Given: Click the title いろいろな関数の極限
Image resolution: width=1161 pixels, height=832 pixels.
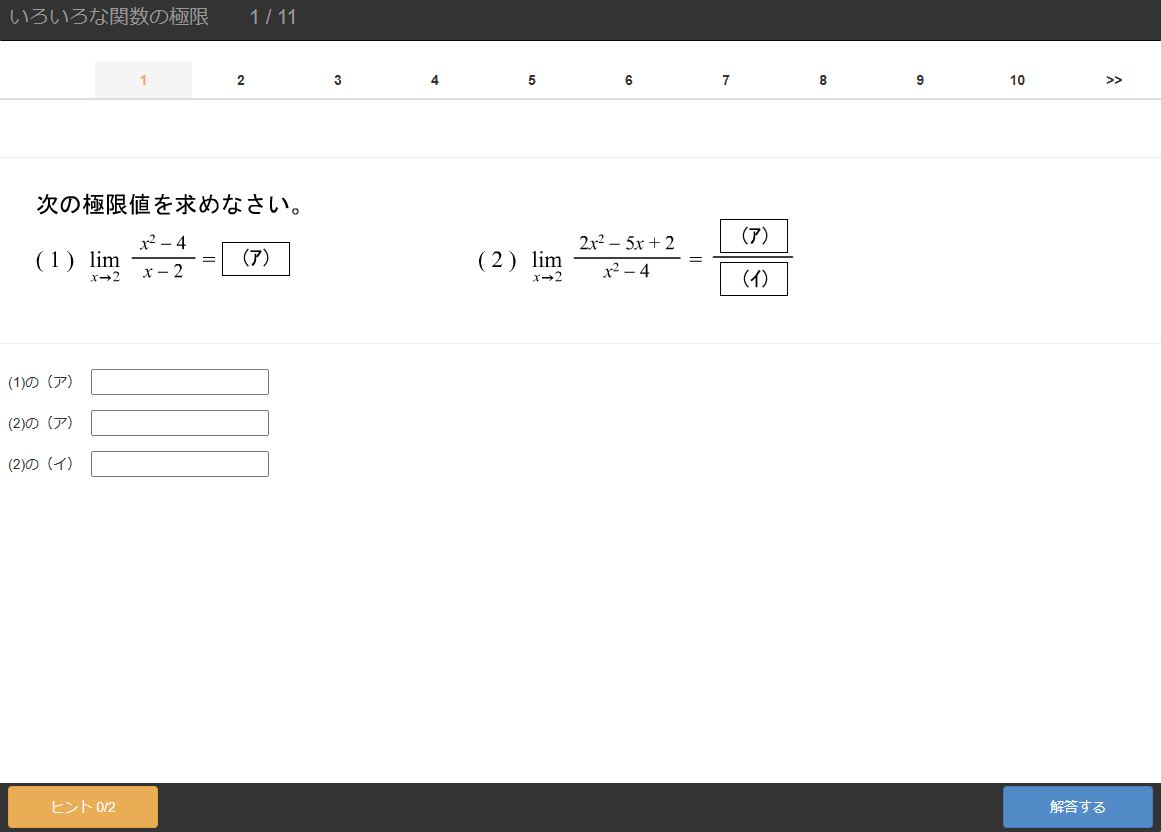Looking at the screenshot, I should 109,17.
